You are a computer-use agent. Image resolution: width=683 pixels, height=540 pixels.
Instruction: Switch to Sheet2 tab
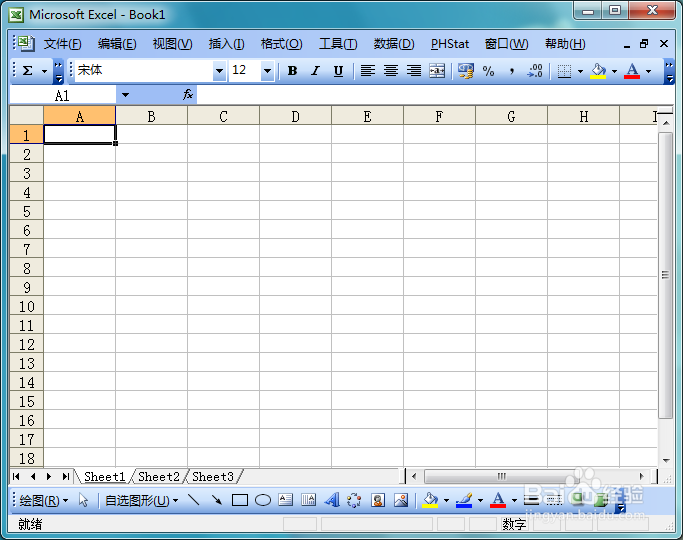click(x=159, y=477)
